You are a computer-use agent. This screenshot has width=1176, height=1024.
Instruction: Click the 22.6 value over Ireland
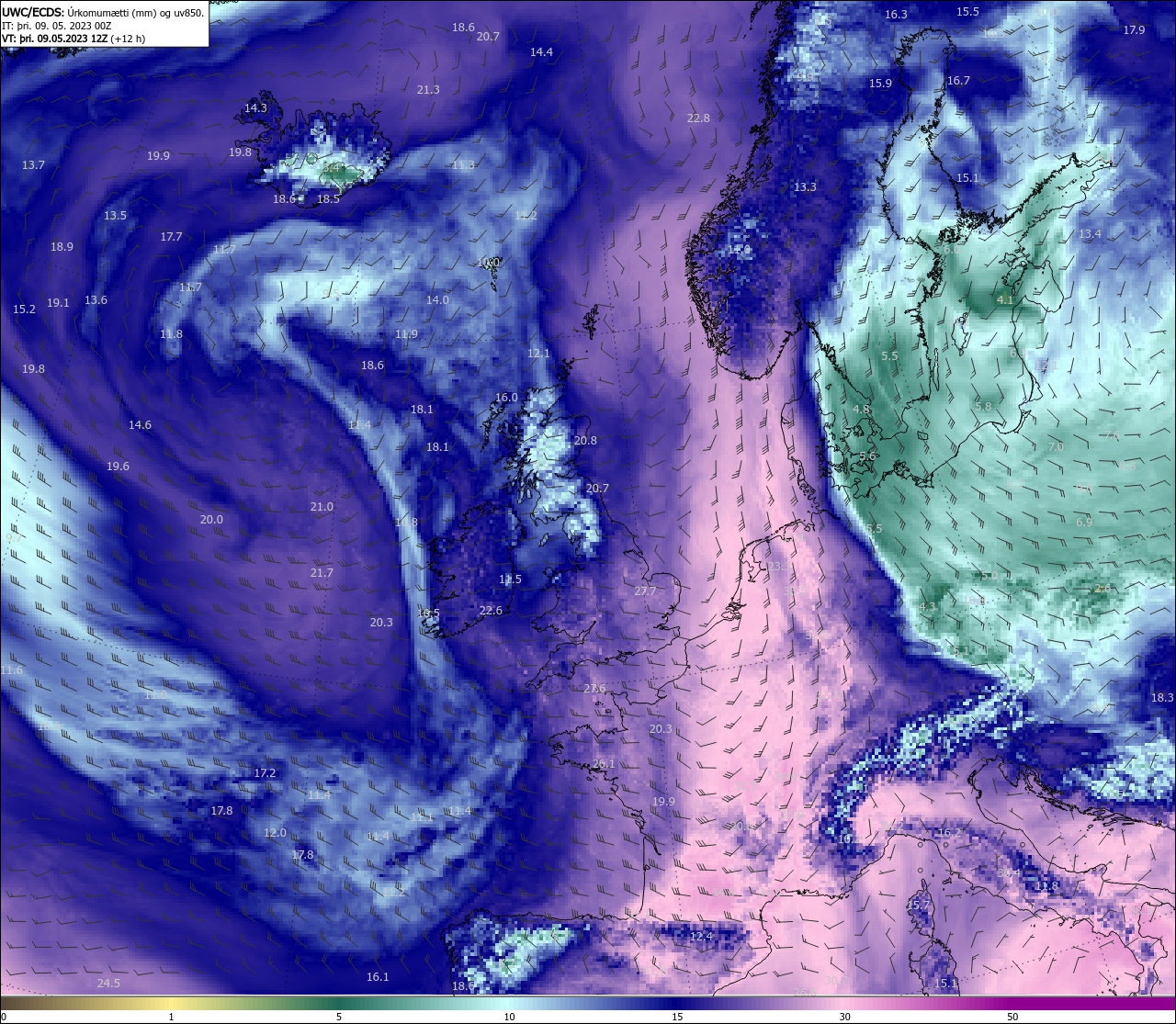click(491, 612)
